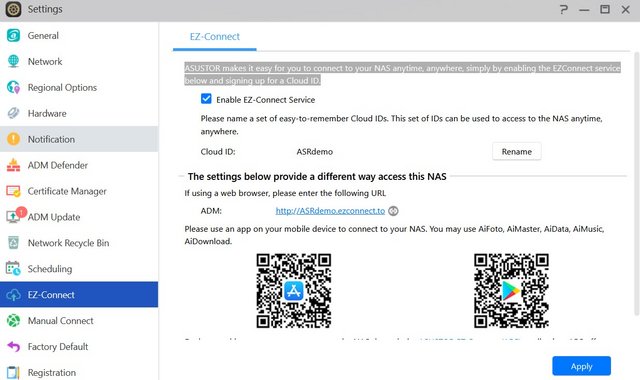Select Registration in the sidebar
The height and width of the screenshot is (380, 640).
coord(79,372)
